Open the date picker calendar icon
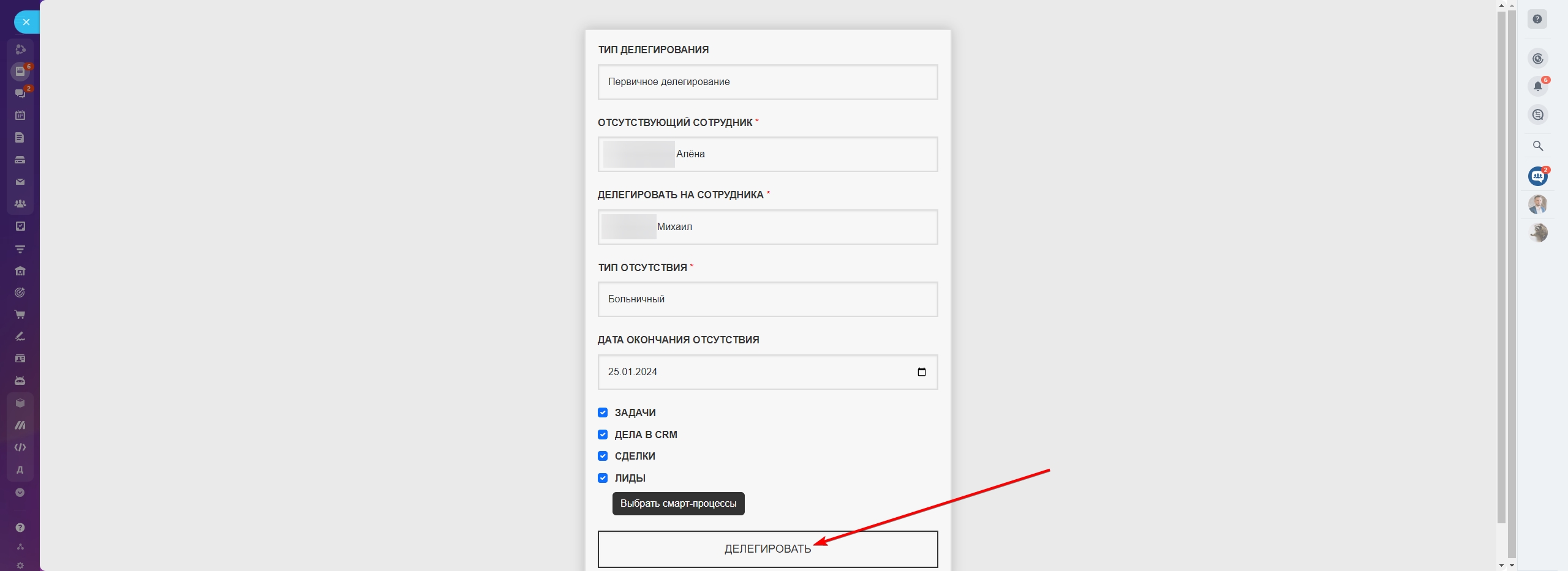This screenshot has height=571, width=1568. point(921,372)
